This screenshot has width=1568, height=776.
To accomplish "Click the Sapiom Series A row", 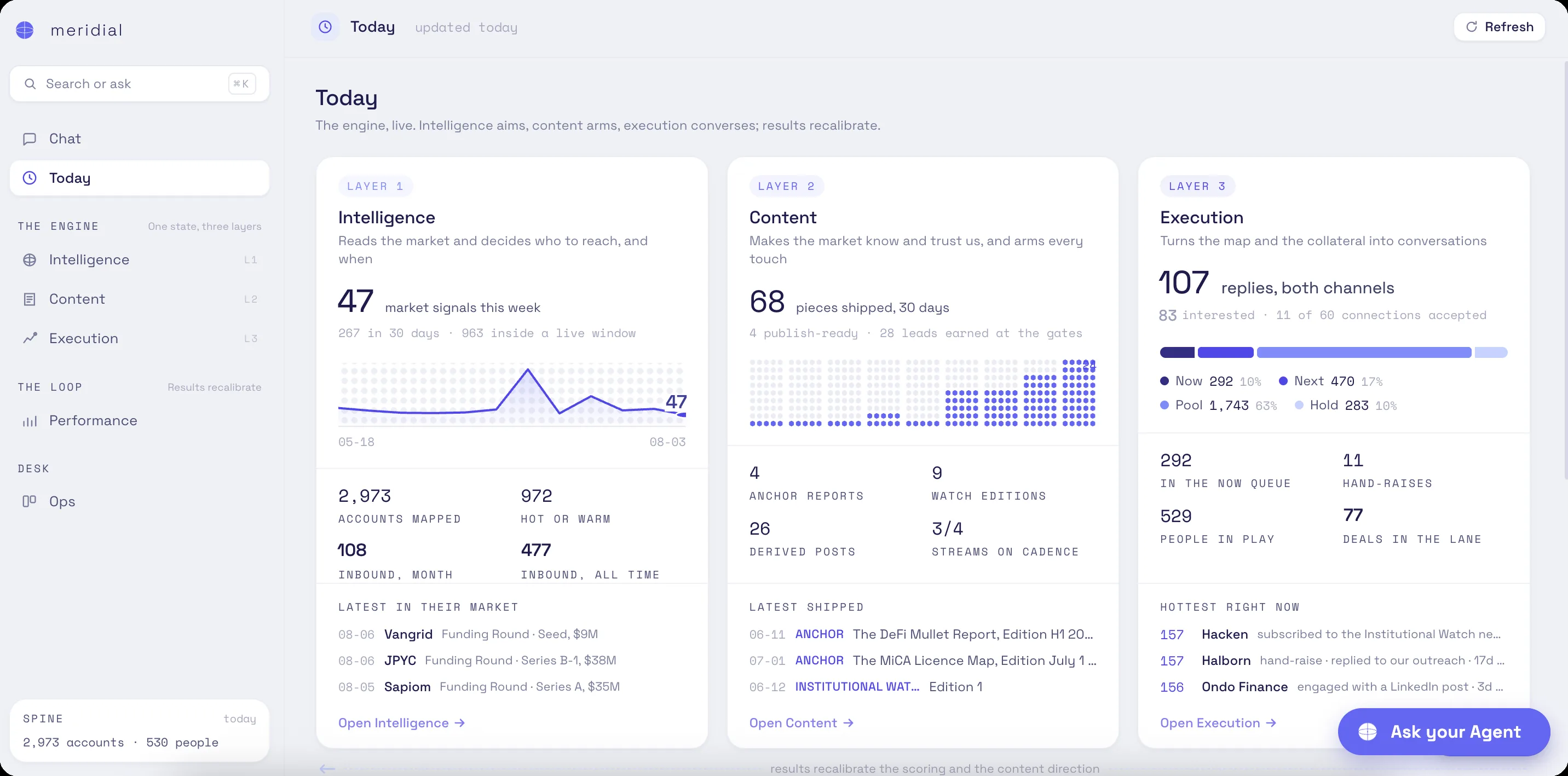I will click(x=512, y=687).
